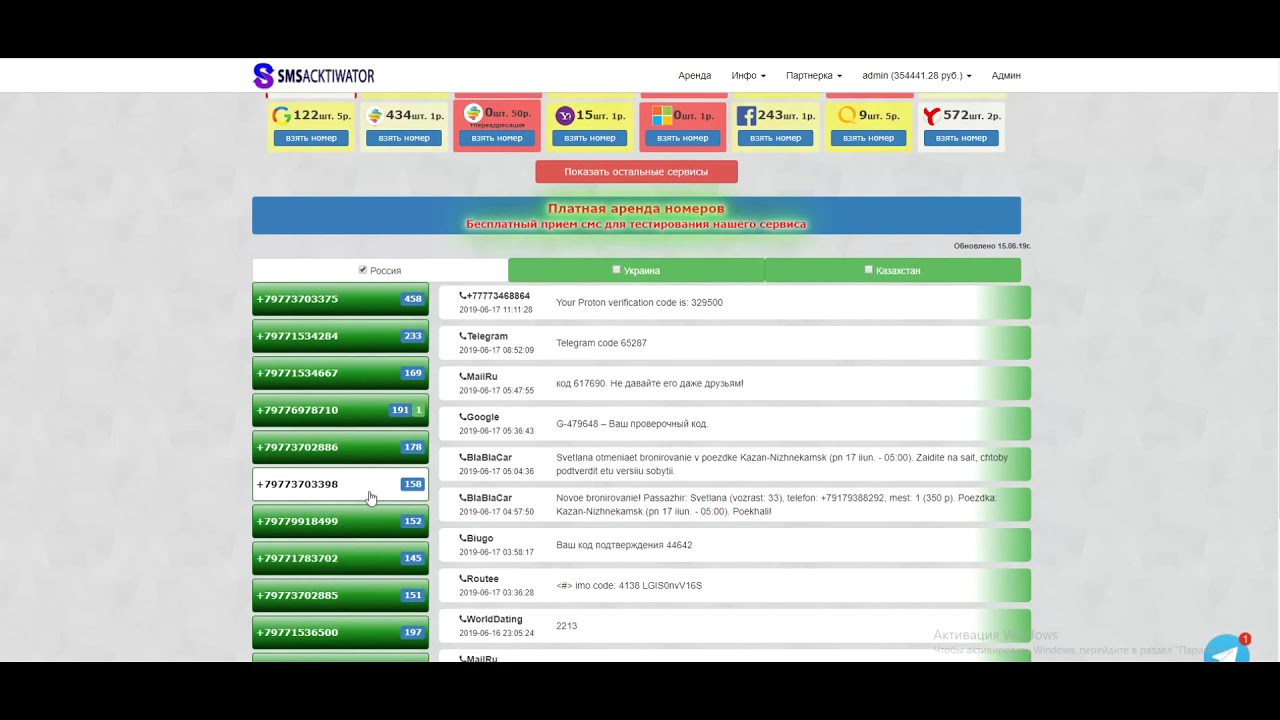Select number +79771534667
The image size is (1280, 720).
(x=340, y=373)
